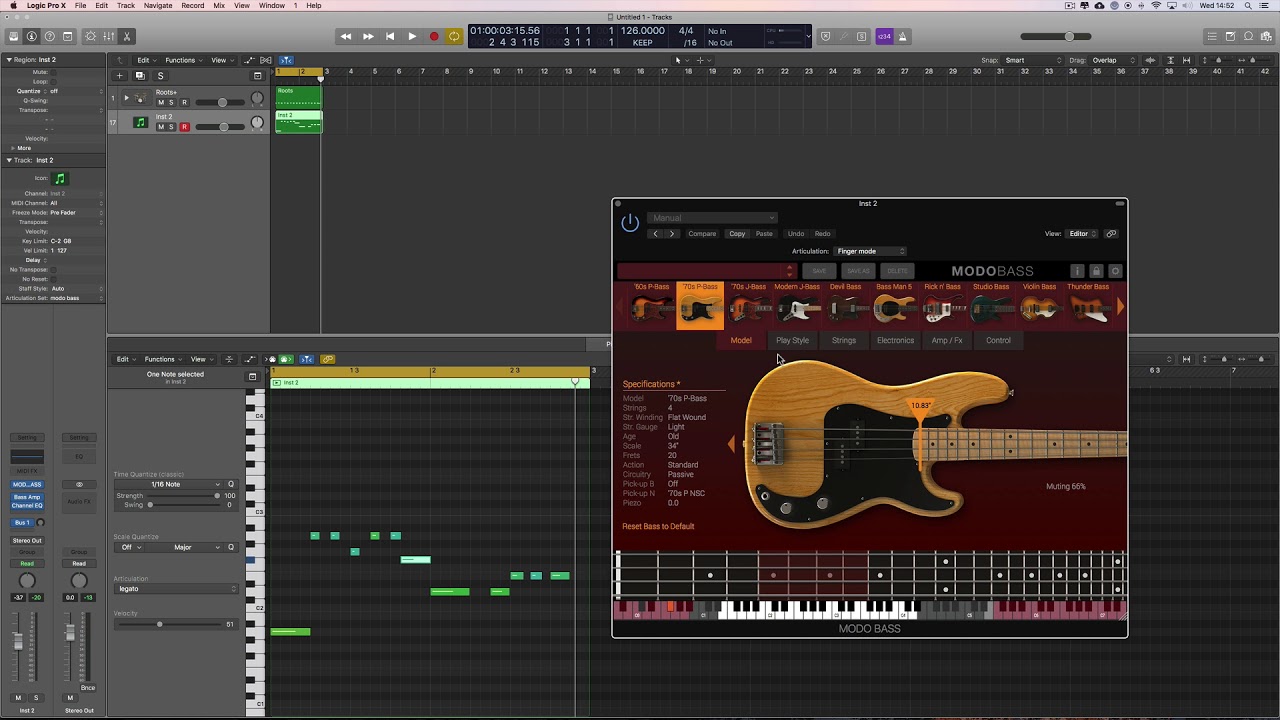
Task: Solo the Roots+ track
Action: (171, 102)
